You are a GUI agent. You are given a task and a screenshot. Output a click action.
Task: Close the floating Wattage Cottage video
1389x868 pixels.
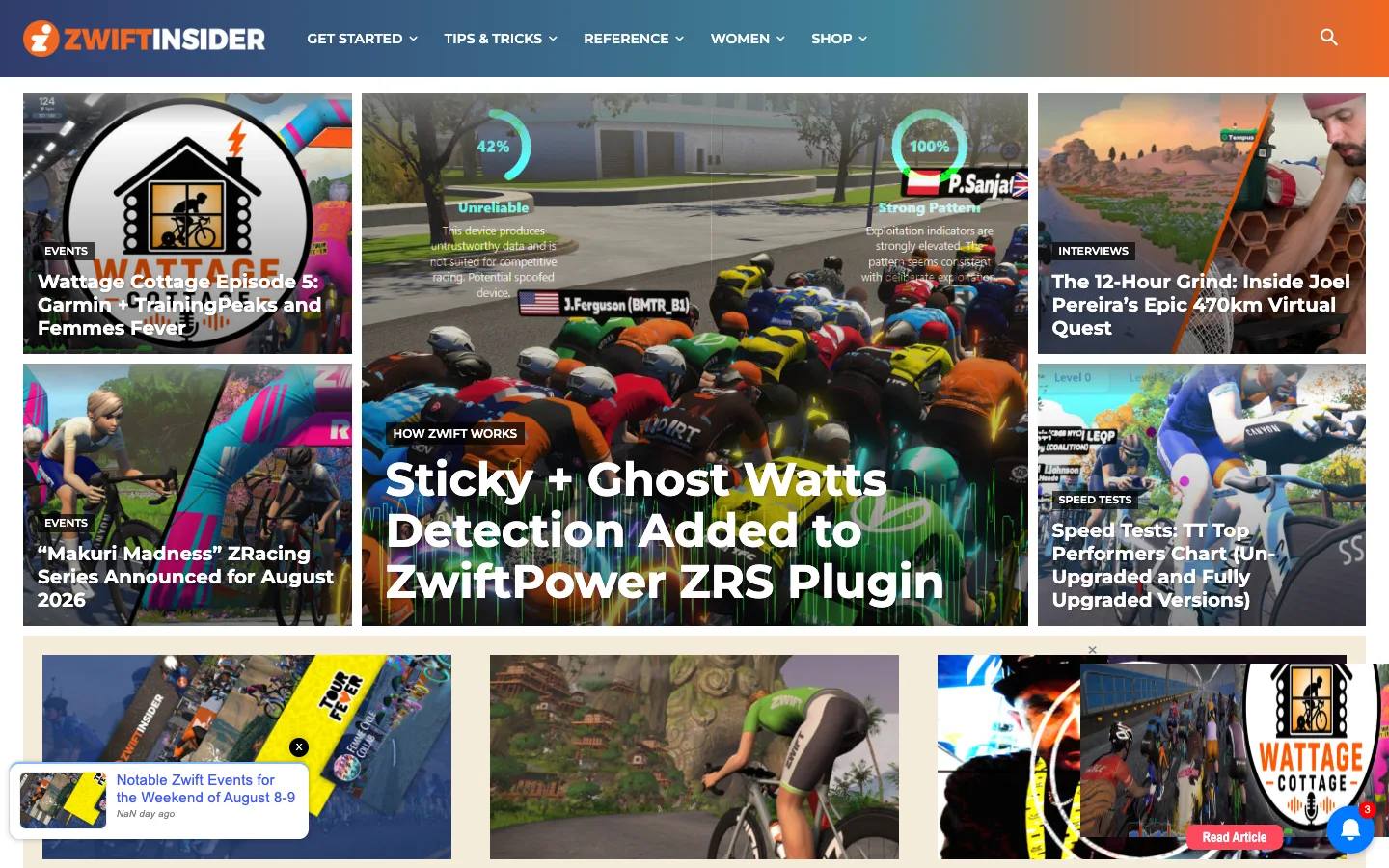(1092, 650)
